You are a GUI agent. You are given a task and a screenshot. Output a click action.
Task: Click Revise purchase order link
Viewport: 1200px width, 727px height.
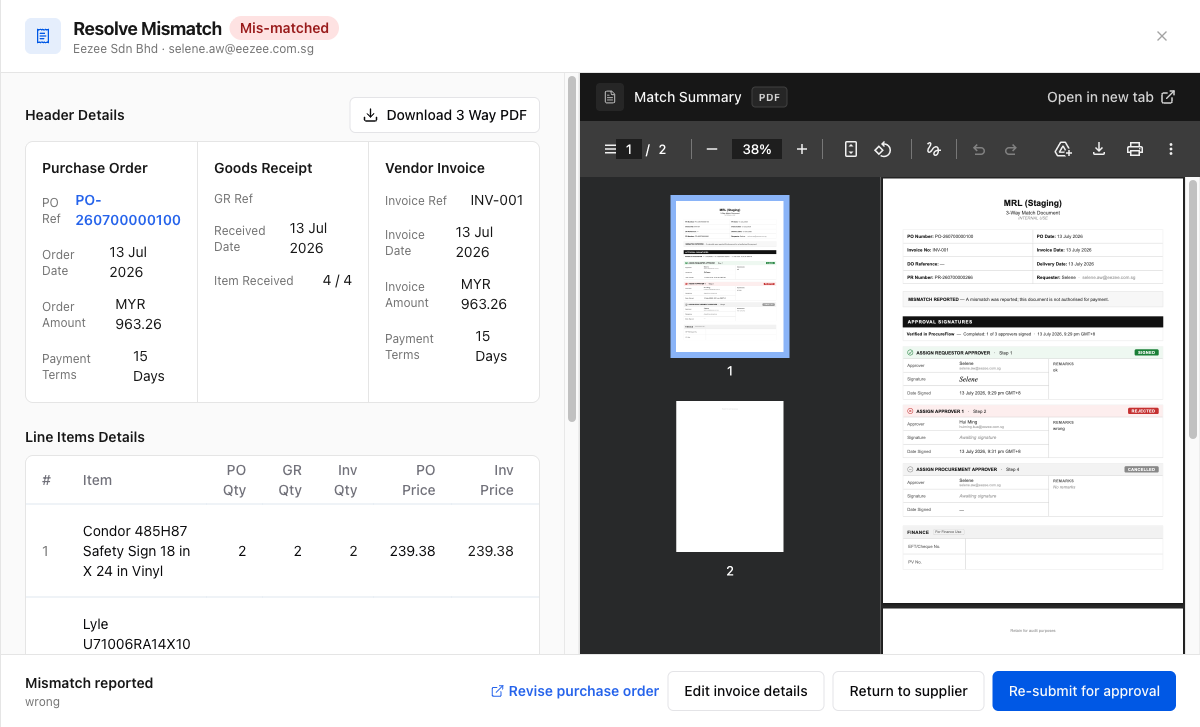pos(575,691)
